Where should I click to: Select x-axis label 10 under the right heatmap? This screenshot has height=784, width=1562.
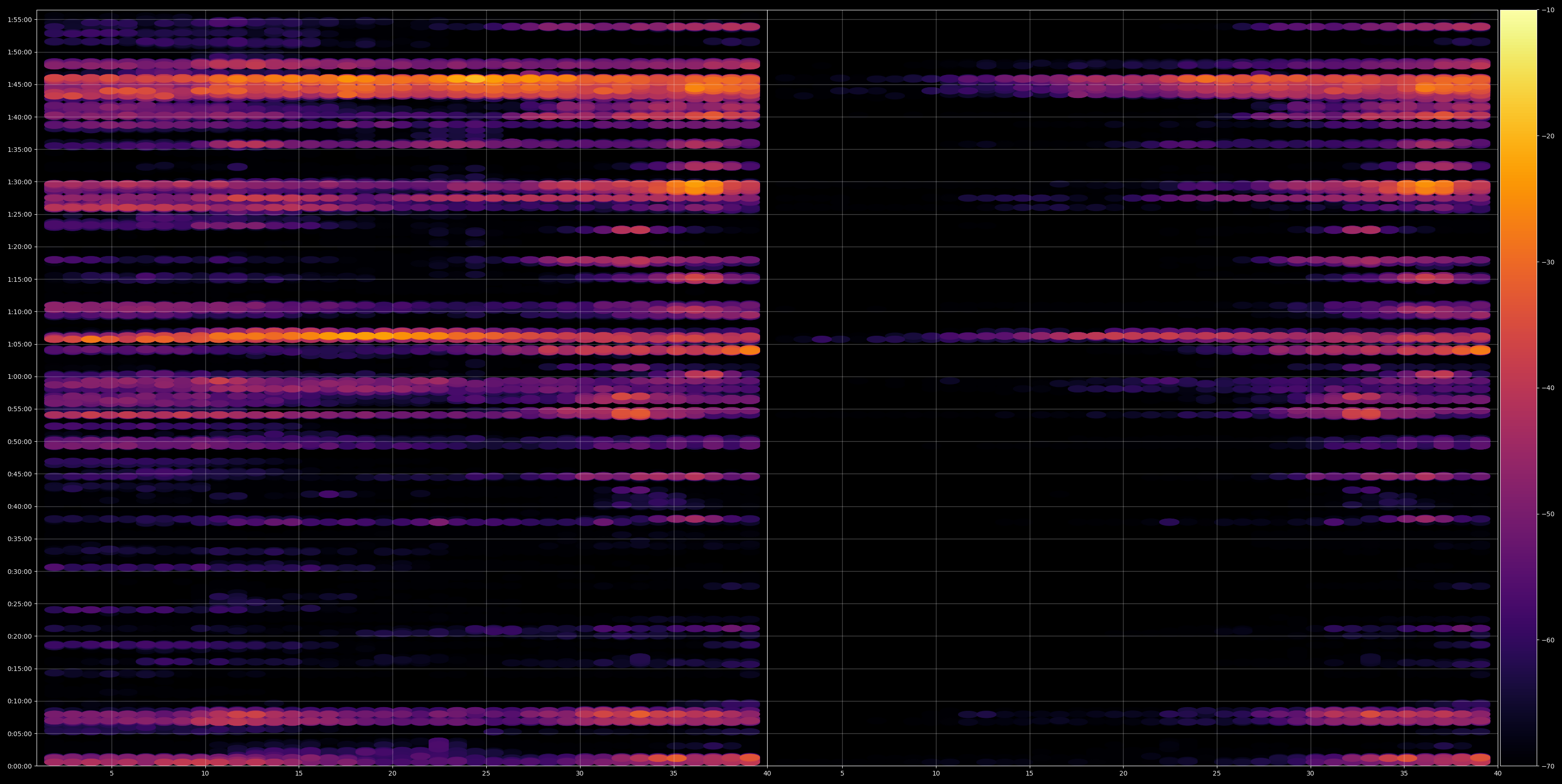tap(936, 774)
